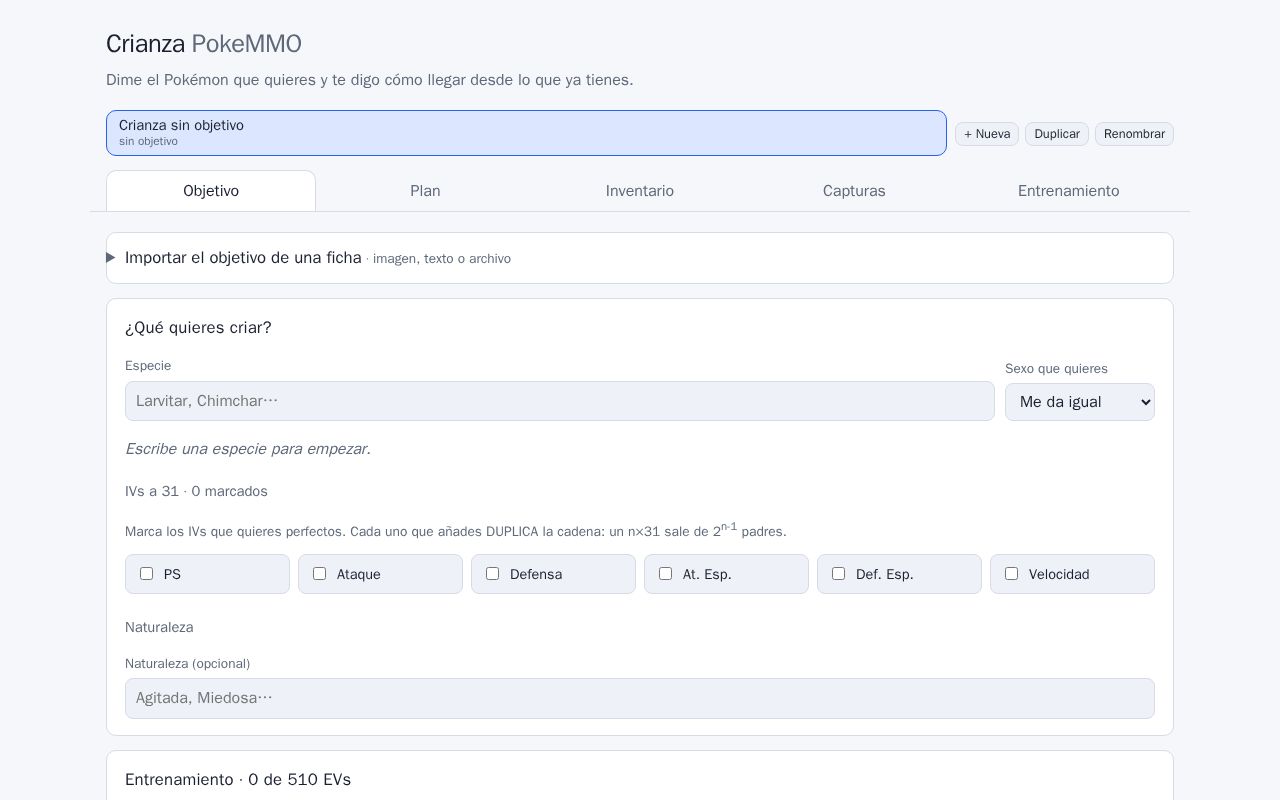Image resolution: width=1280 pixels, height=800 pixels.
Task: Create a new breeding with '+ Nueva'
Action: click(x=987, y=134)
